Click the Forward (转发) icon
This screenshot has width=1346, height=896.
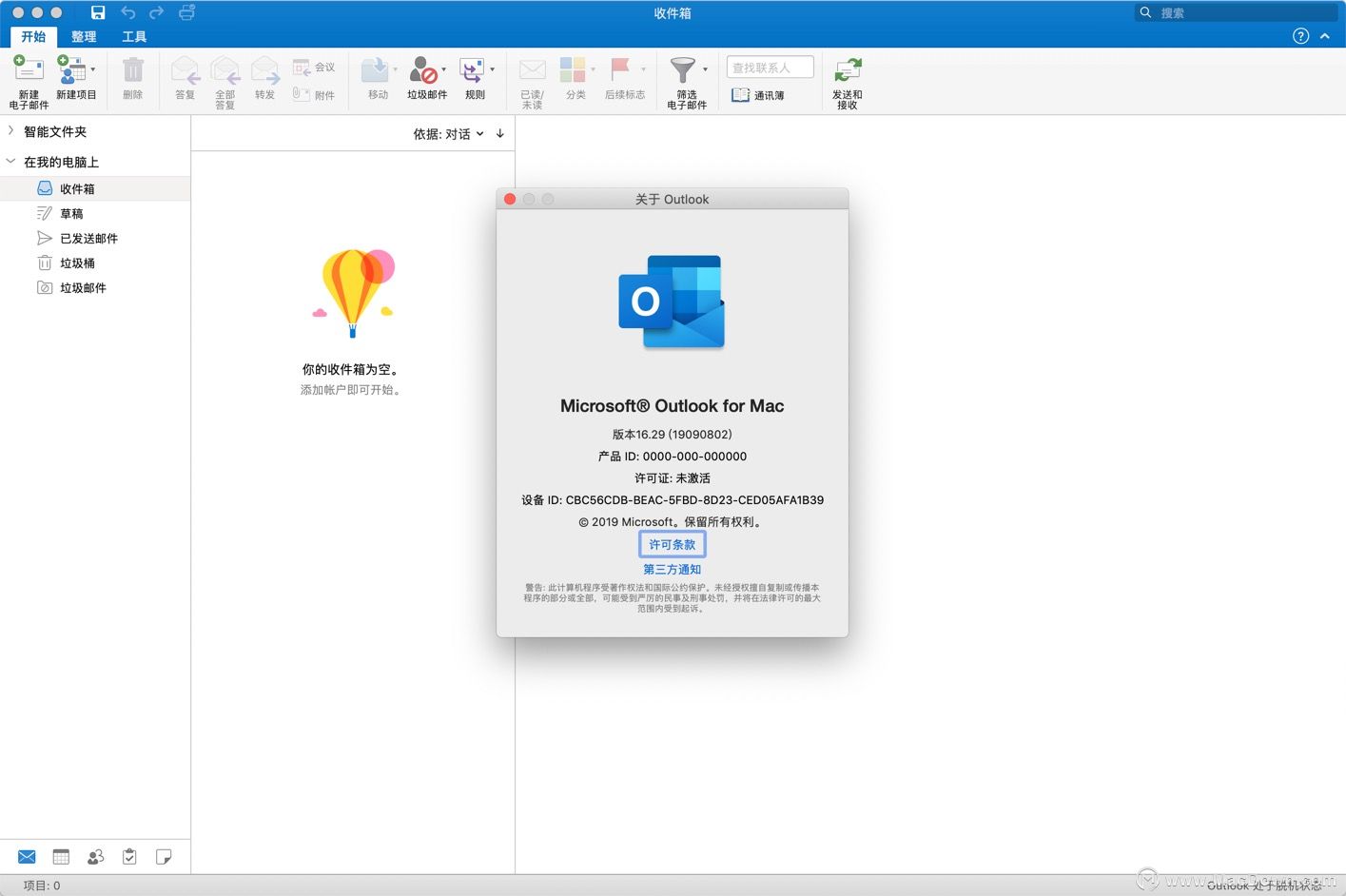264,69
